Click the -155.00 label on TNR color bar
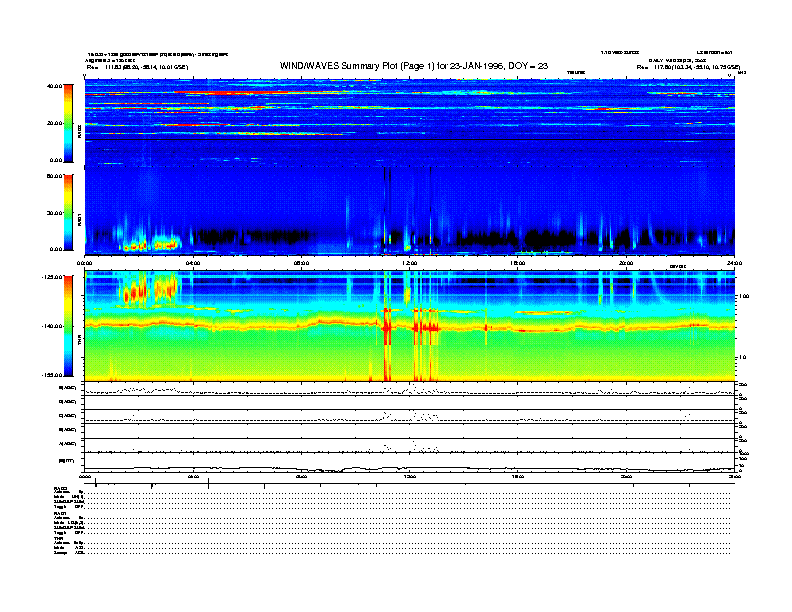Screen dimensions: 792x612 point(52,375)
